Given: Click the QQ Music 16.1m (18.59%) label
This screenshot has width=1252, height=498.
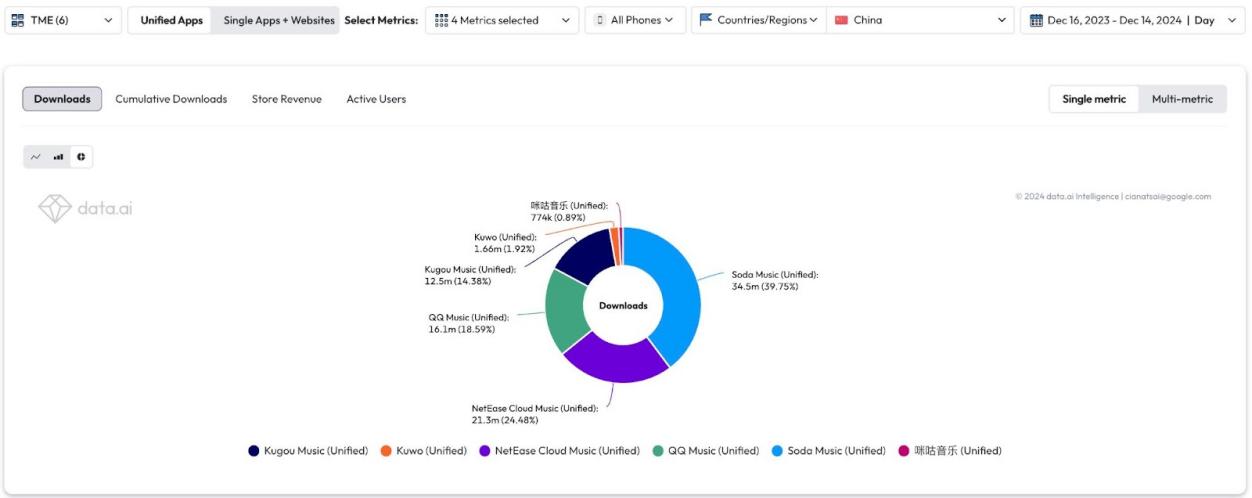Looking at the screenshot, I should [468, 323].
